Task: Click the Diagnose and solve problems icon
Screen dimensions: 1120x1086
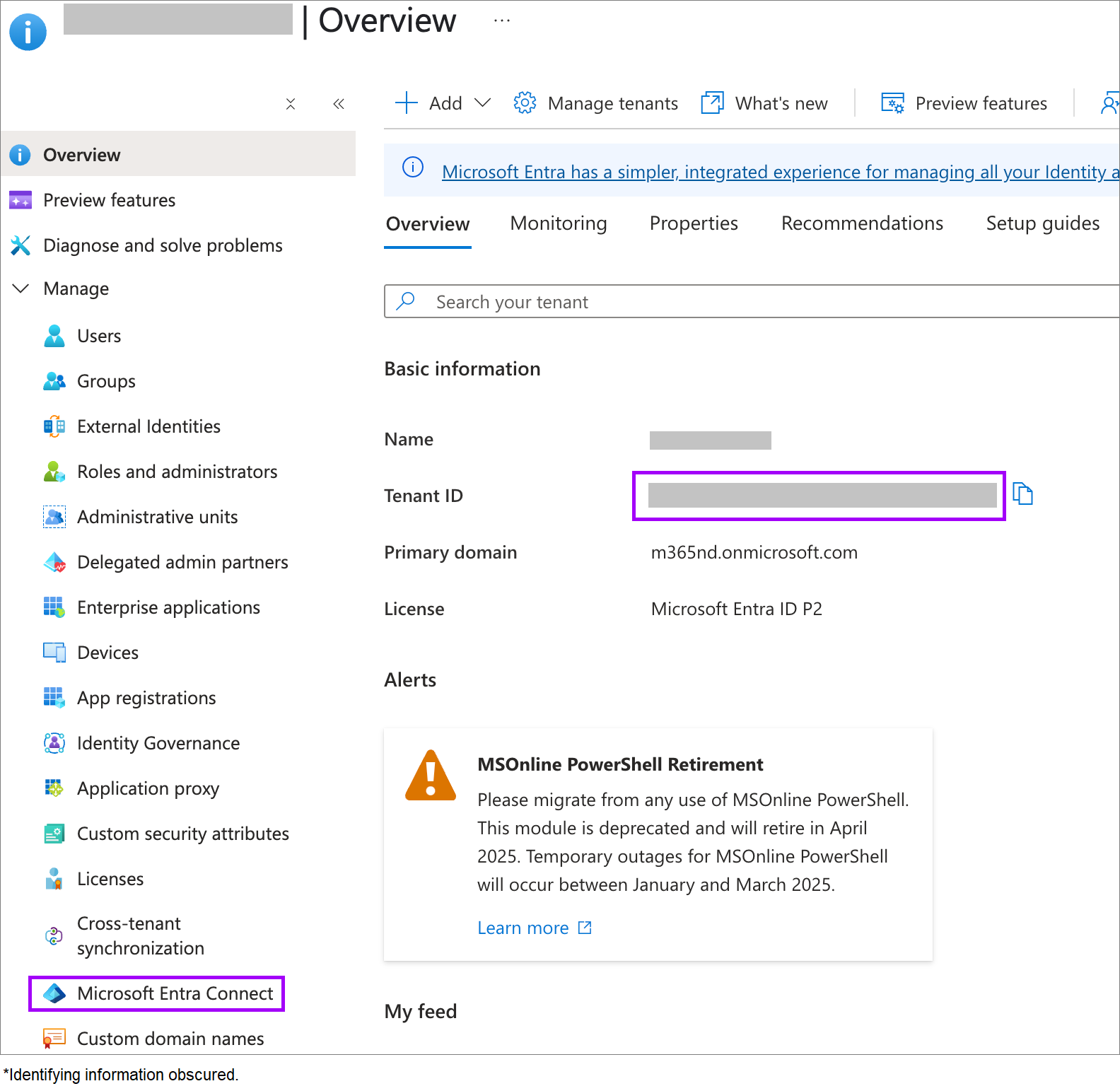Action: [21, 245]
